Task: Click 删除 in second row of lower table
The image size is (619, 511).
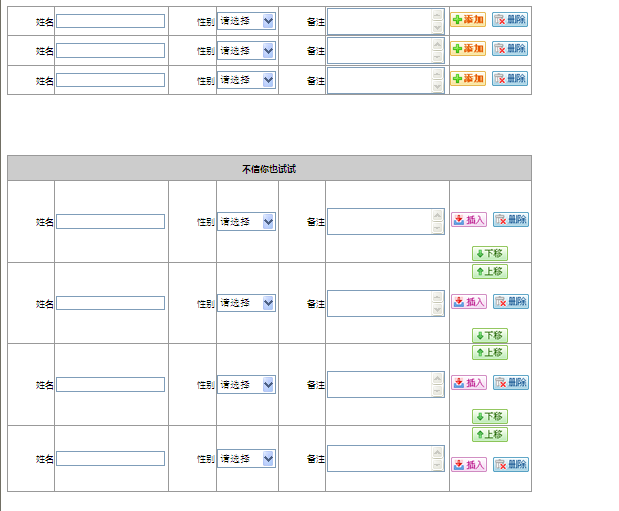Action: [x=511, y=302]
